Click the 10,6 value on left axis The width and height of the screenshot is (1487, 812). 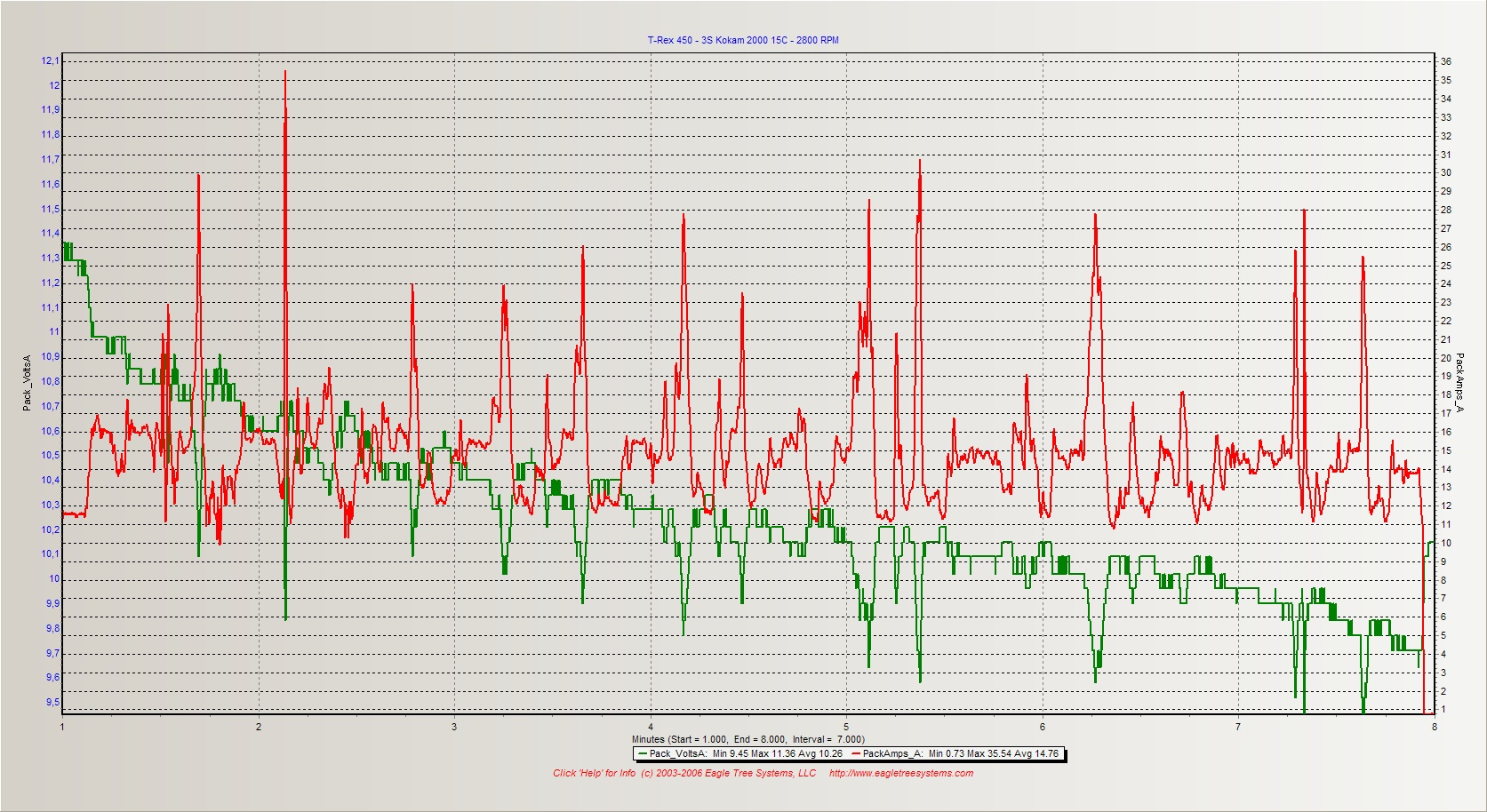50,432
